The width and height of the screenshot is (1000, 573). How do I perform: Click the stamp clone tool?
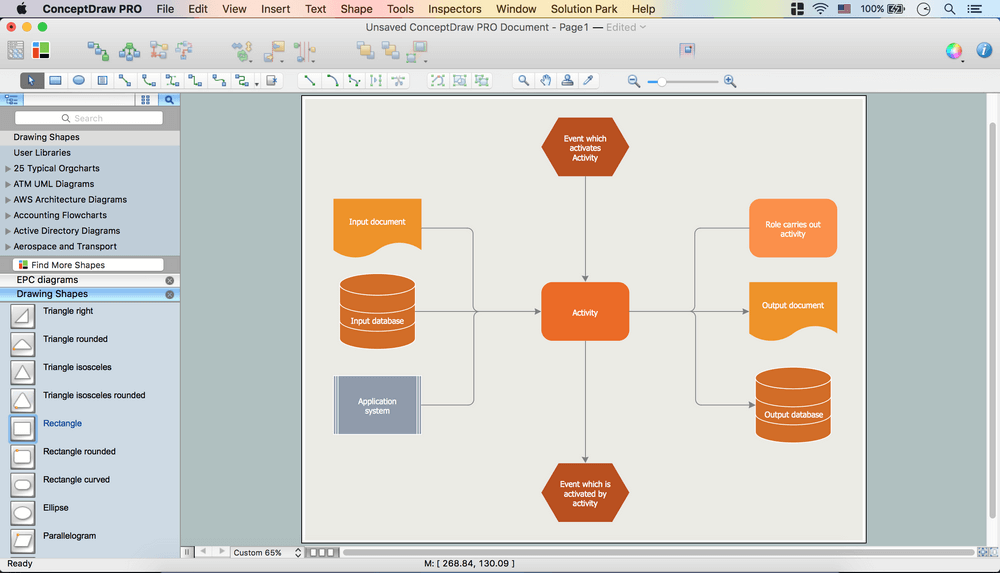[x=567, y=81]
